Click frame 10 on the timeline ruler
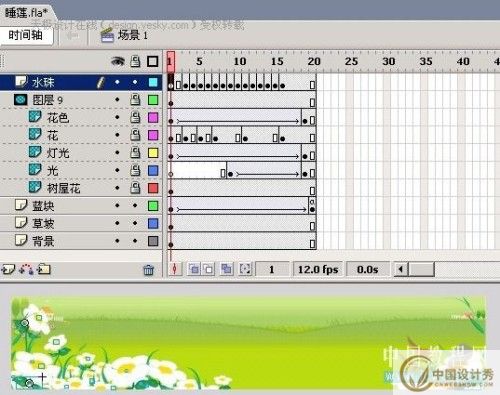Image resolution: width=500 pixels, height=395 pixels. point(240,61)
